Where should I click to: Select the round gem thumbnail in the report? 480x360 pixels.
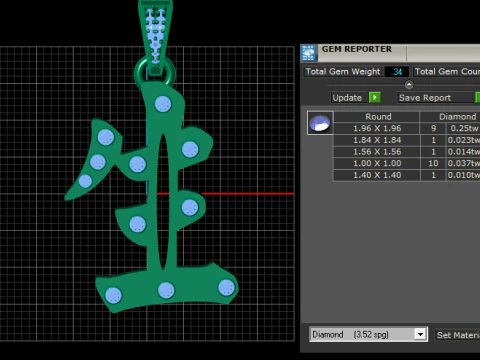point(320,123)
